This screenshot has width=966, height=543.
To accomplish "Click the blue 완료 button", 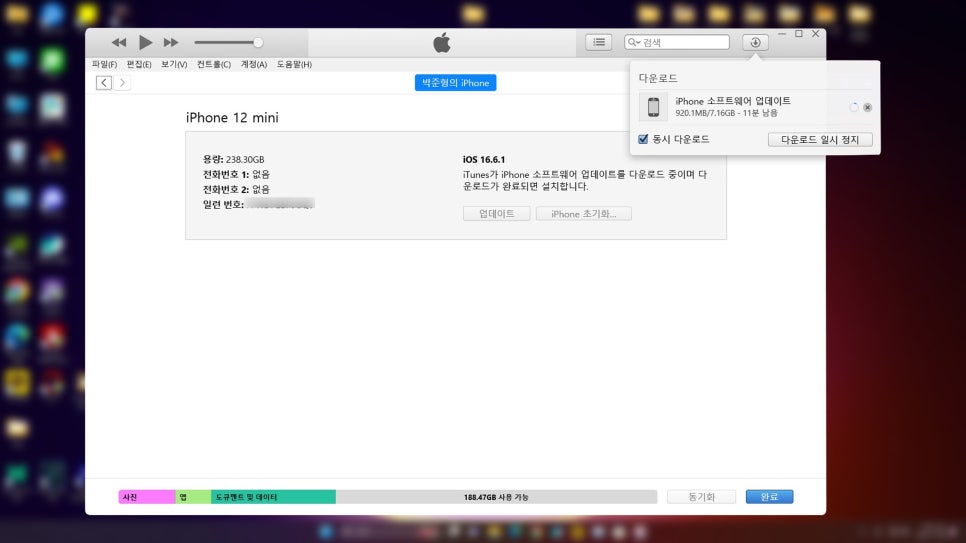I will pos(769,497).
